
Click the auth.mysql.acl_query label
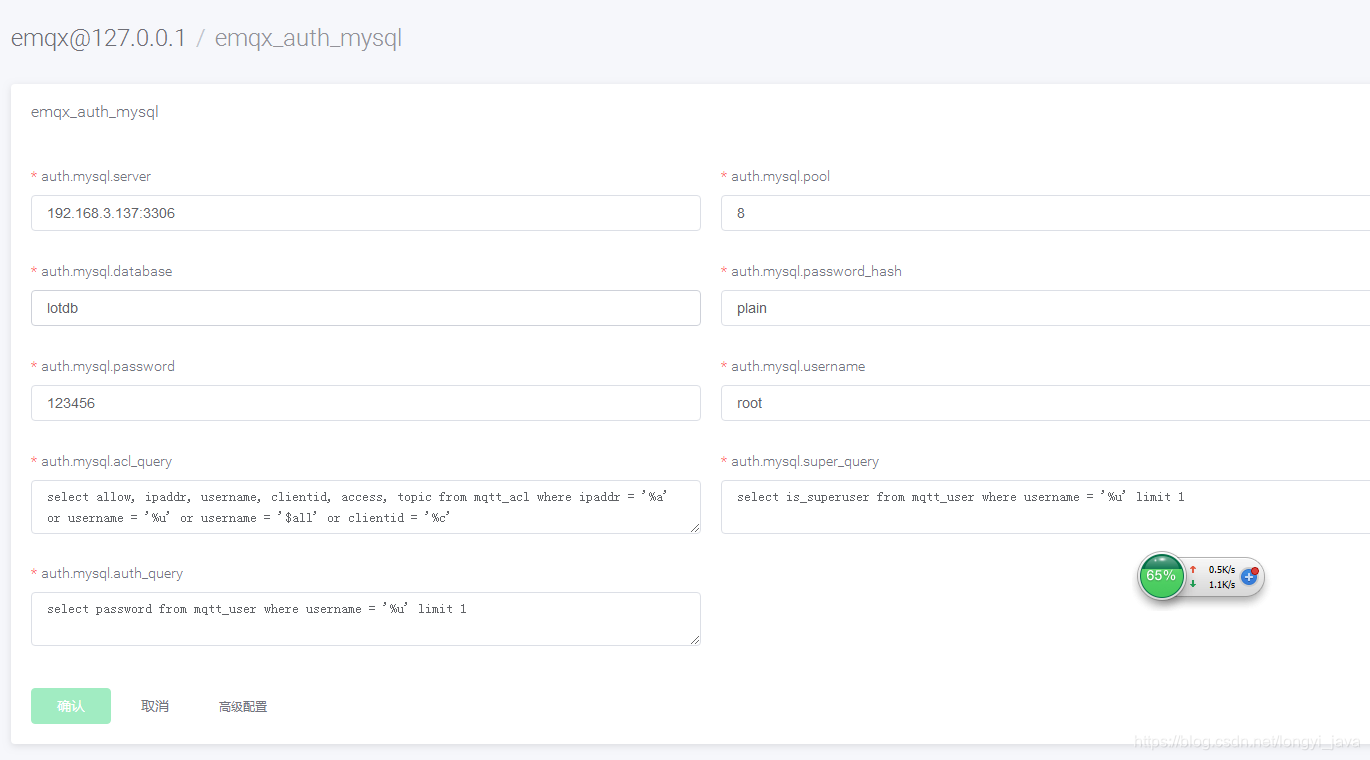point(106,461)
